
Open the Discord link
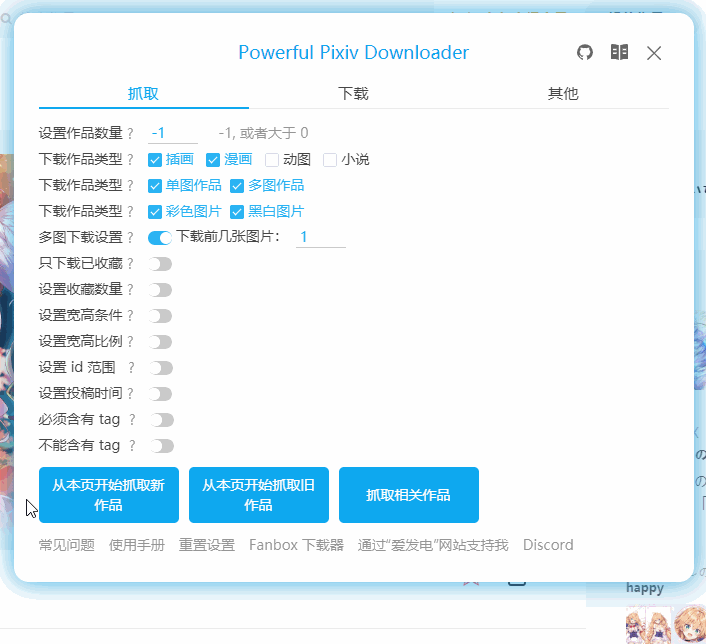(548, 545)
